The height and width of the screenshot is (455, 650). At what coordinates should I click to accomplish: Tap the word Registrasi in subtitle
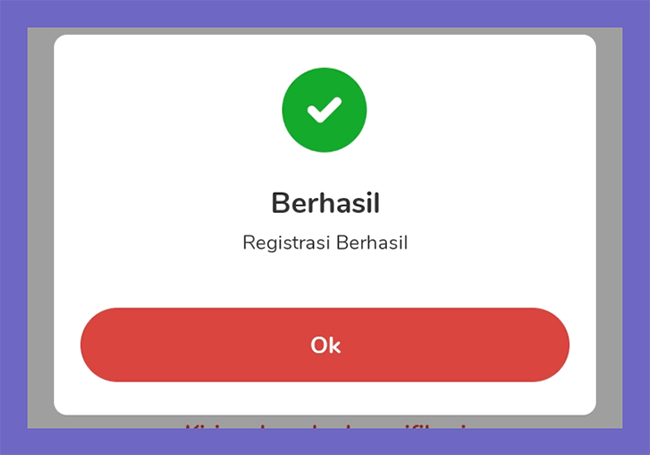click(x=287, y=243)
